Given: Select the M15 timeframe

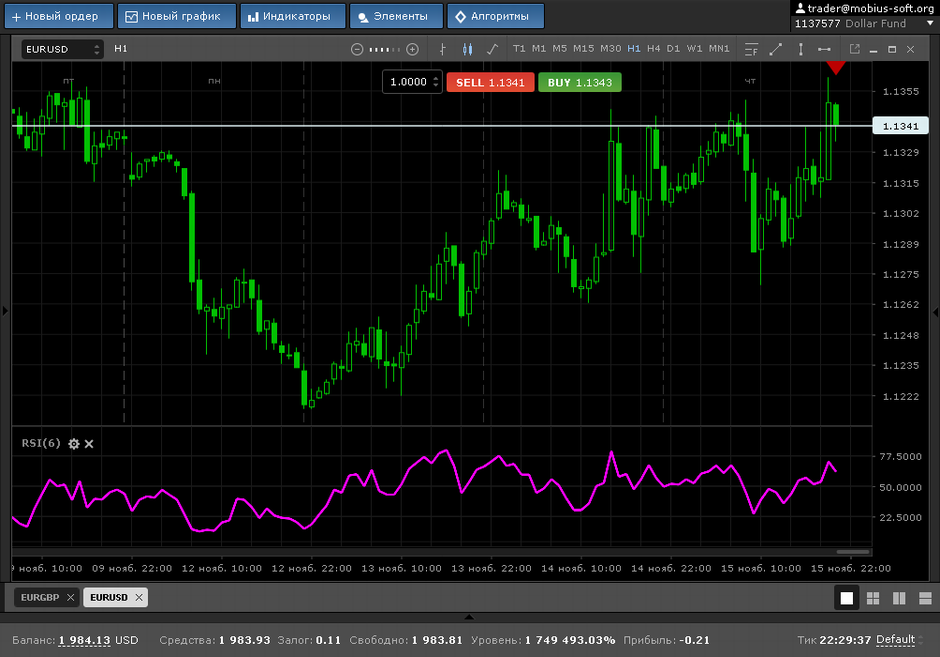Looking at the screenshot, I should click(x=583, y=49).
